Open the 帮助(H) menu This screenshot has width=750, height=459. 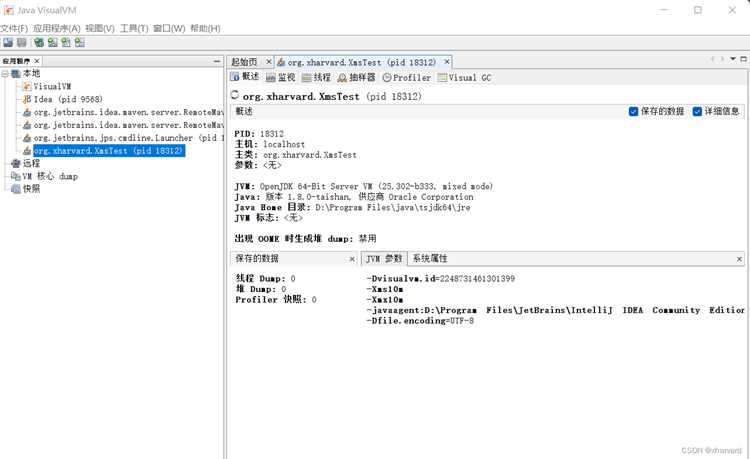click(x=205, y=29)
